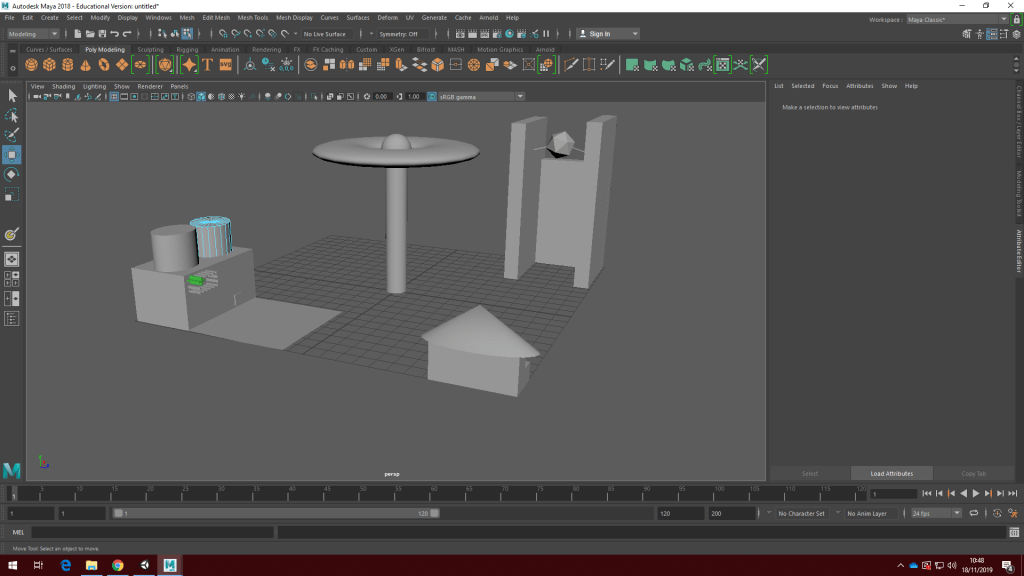The height and width of the screenshot is (576, 1024).
Task: Pick the Select tool arrow
Action: (x=12, y=96)
